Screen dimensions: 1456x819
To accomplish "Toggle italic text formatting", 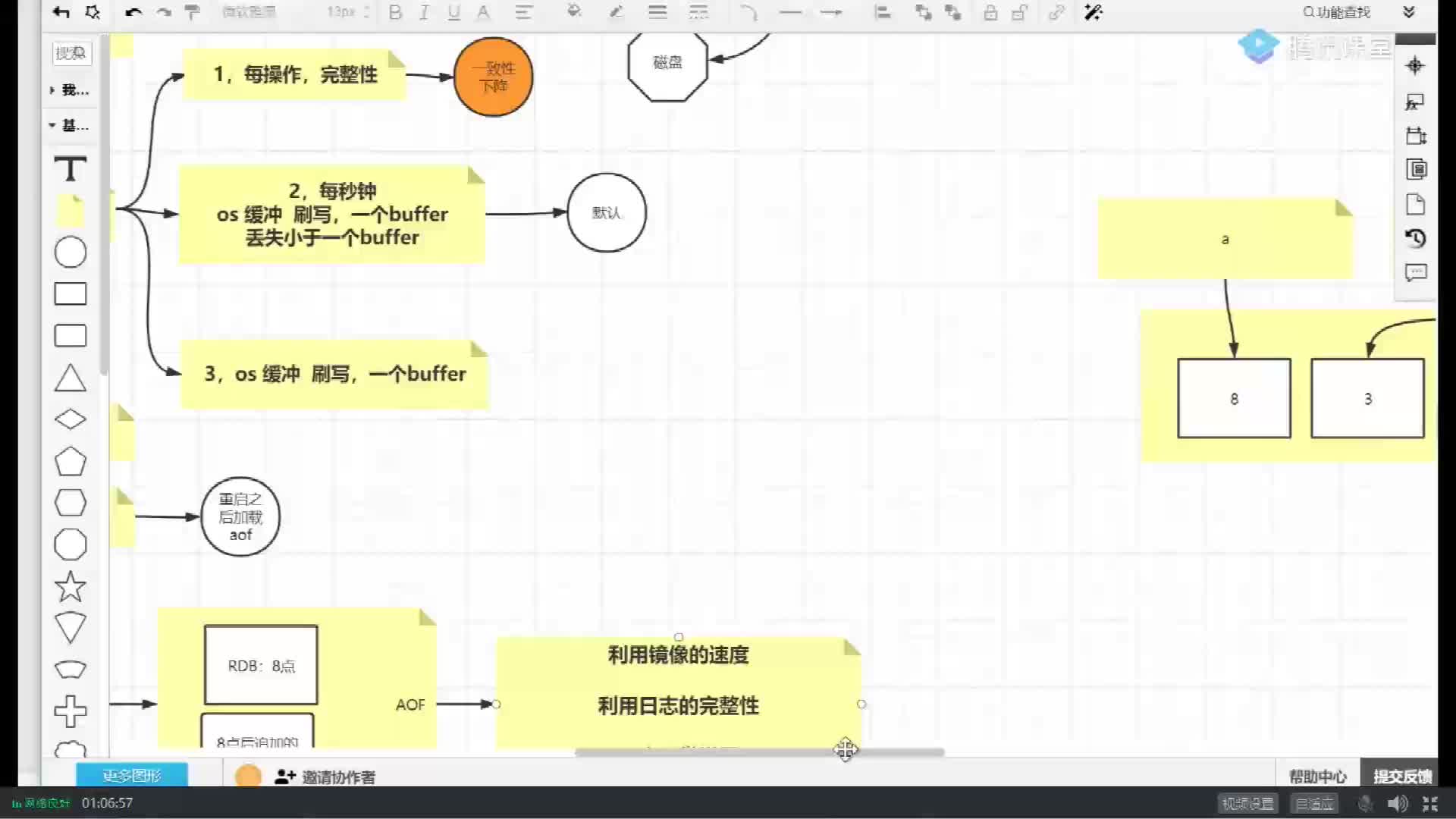I will [x=424, y=12].
